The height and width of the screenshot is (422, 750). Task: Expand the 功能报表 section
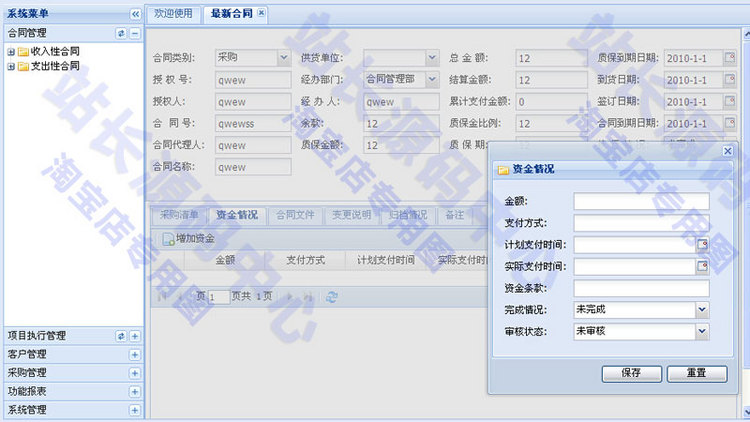[135, 391]
